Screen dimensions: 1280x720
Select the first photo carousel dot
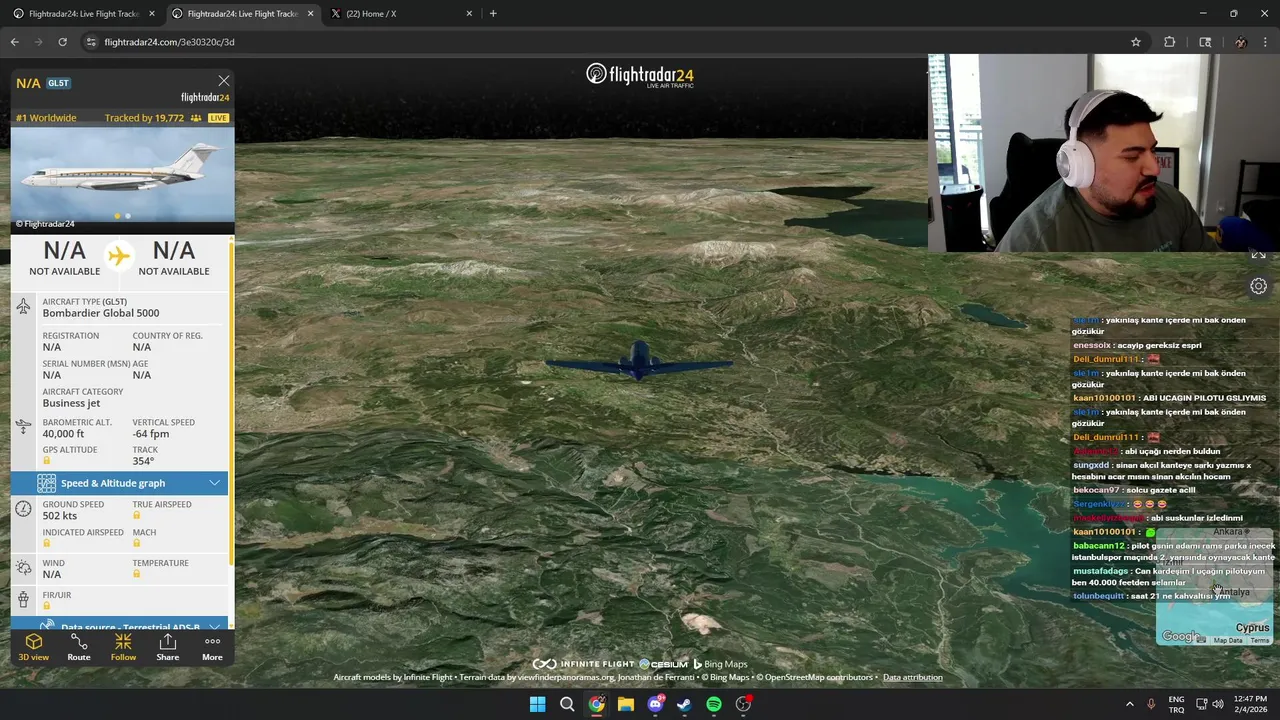coord(118,216)
